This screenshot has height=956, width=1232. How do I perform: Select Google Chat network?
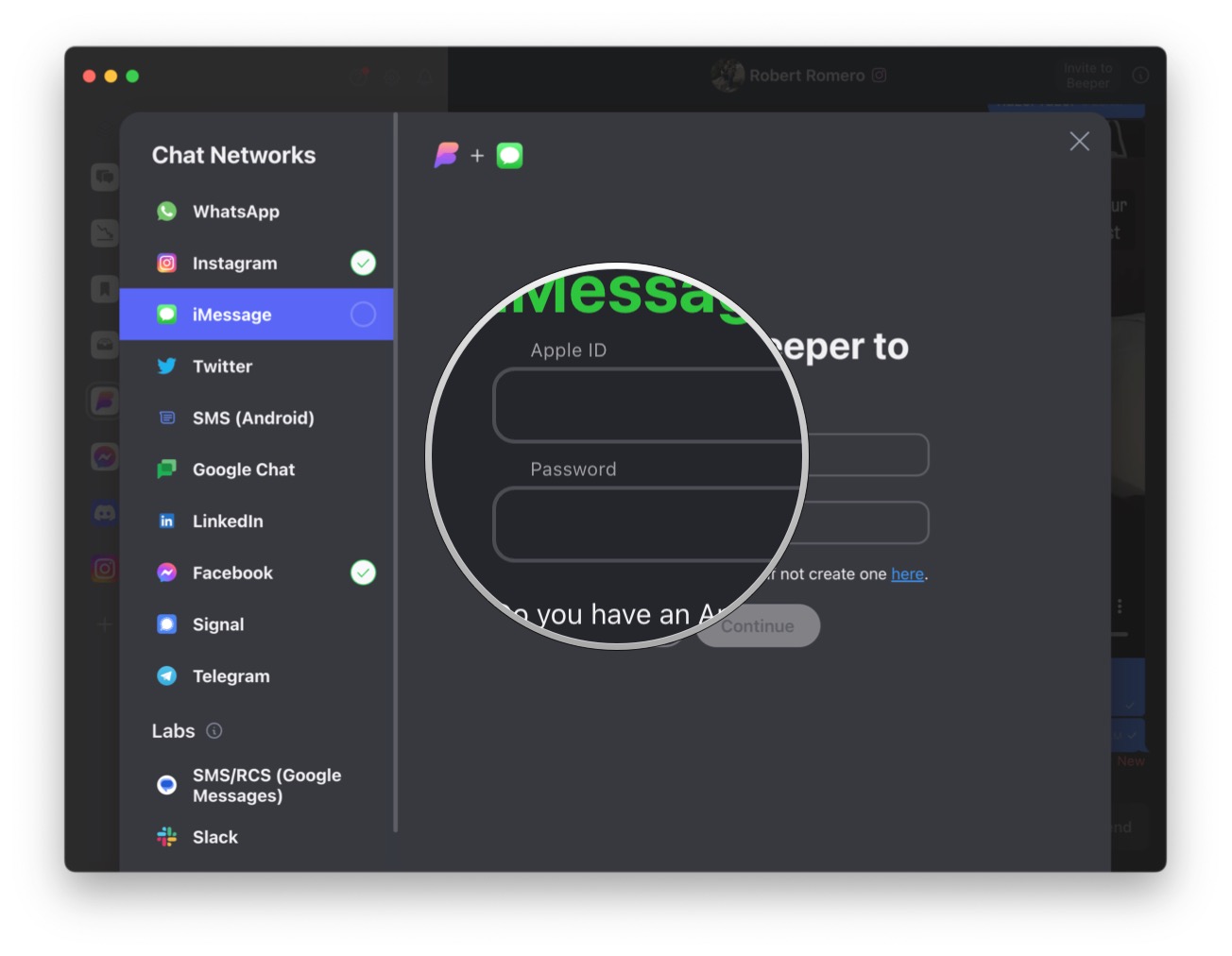pyautogui.click(x=256, y=469)
